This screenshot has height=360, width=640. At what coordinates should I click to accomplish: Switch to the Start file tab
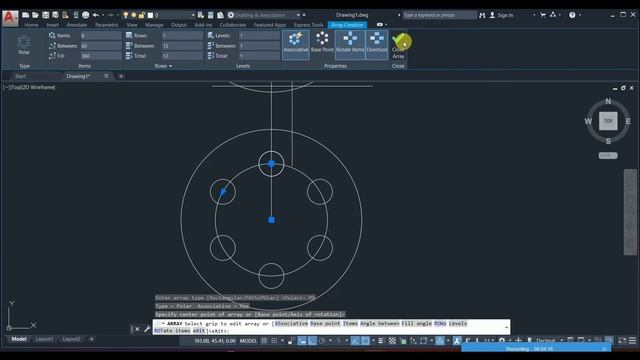pos(20,76)
